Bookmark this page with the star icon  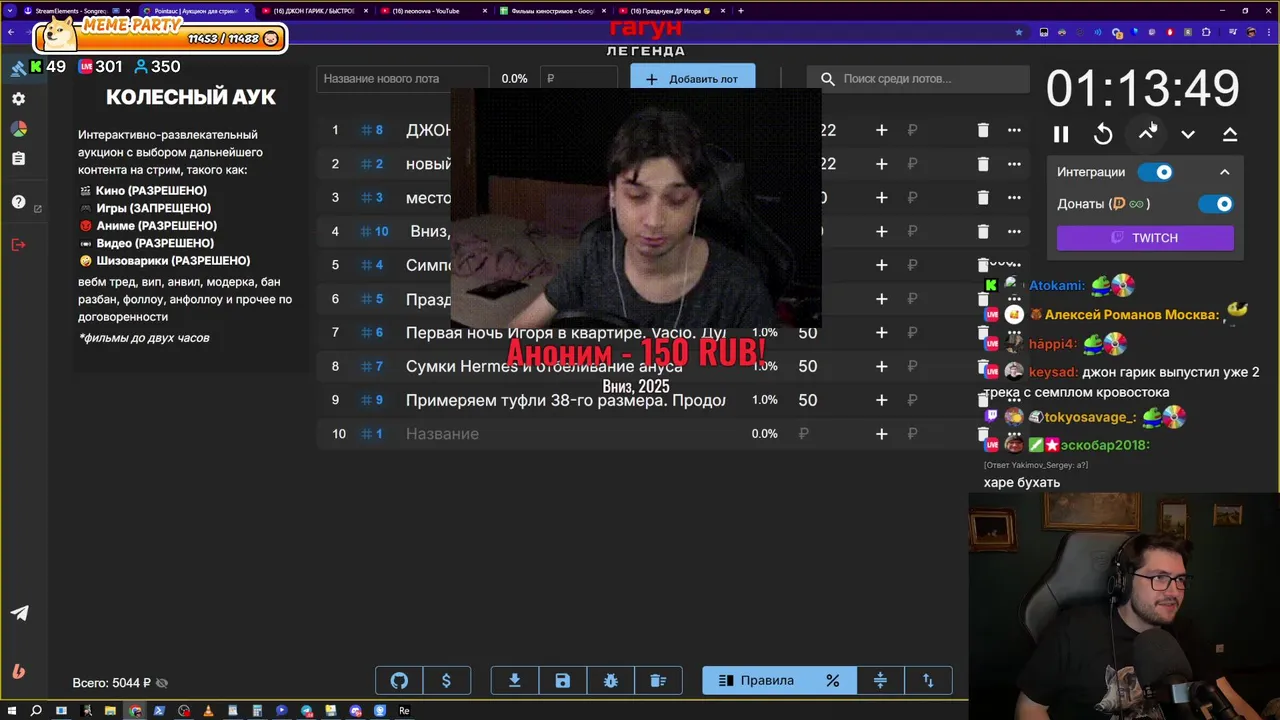coord(1019,32)
